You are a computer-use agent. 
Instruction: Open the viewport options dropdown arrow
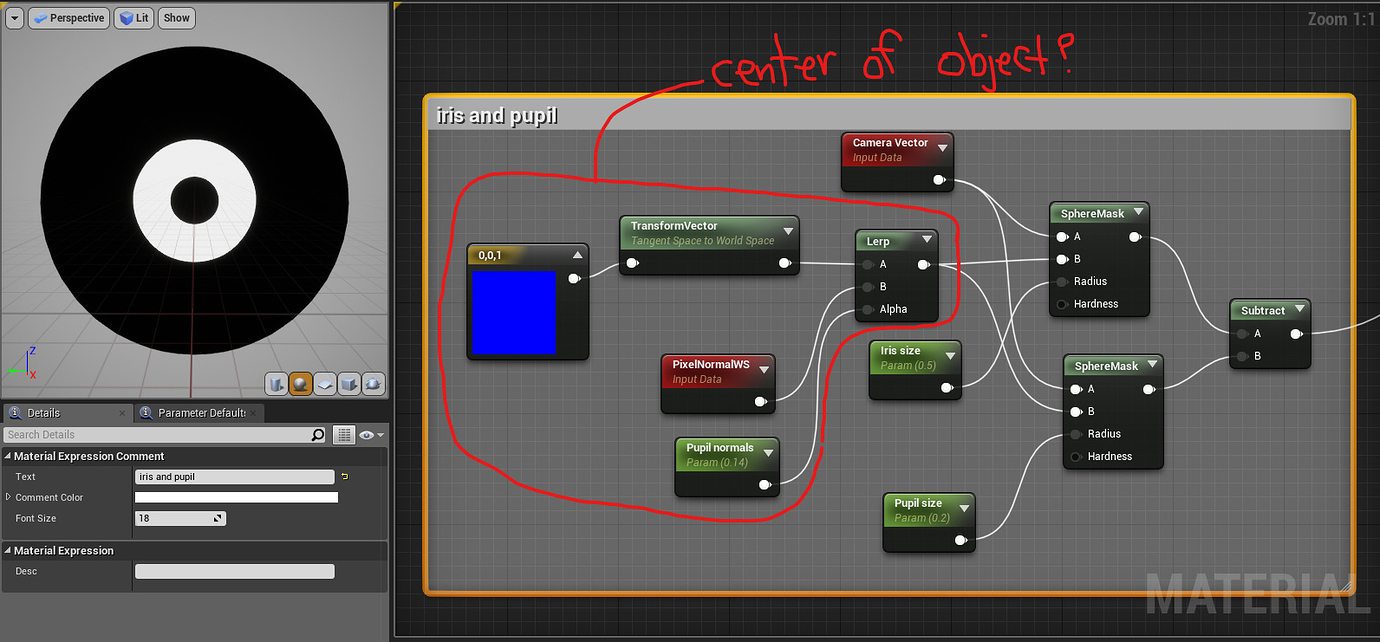[14, 18]
